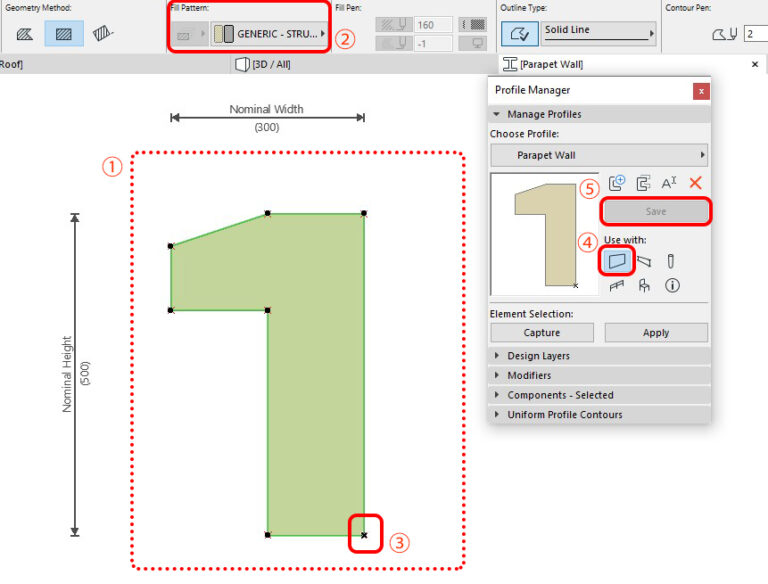
Task: Open the Solid Line outline type dropdown
Action: (598, 33)
